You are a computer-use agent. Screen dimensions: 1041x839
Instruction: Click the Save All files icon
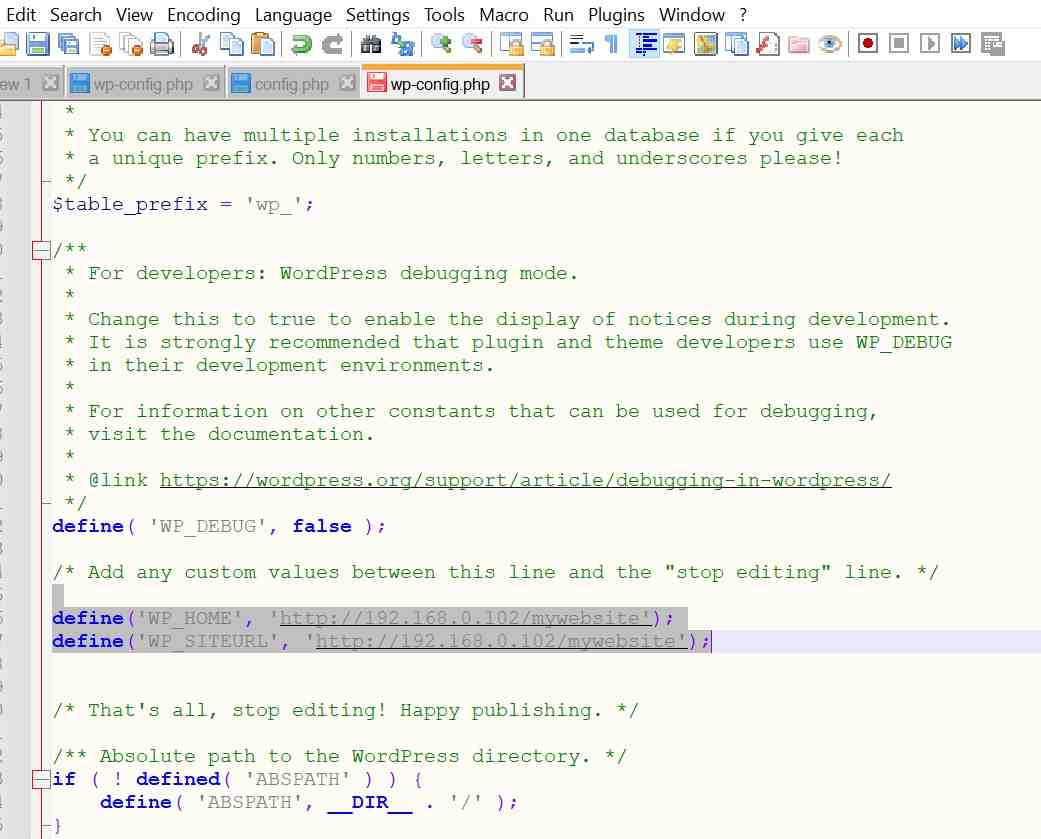[x=68, y=44]
